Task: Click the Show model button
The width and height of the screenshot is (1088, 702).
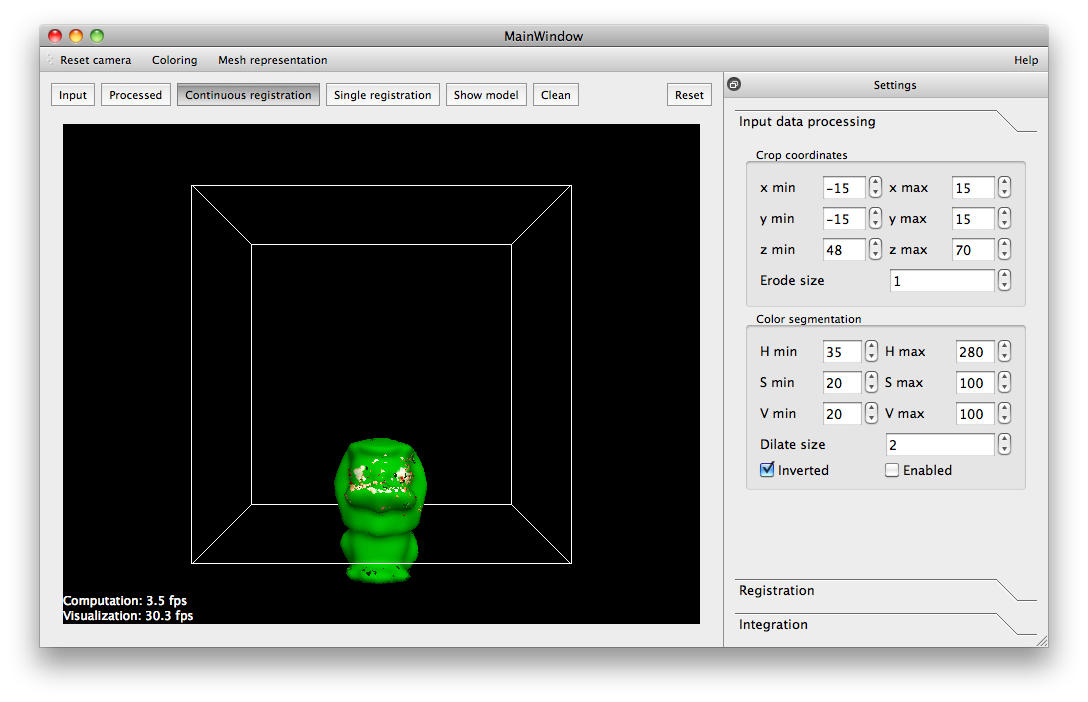Action: point(486,95)
